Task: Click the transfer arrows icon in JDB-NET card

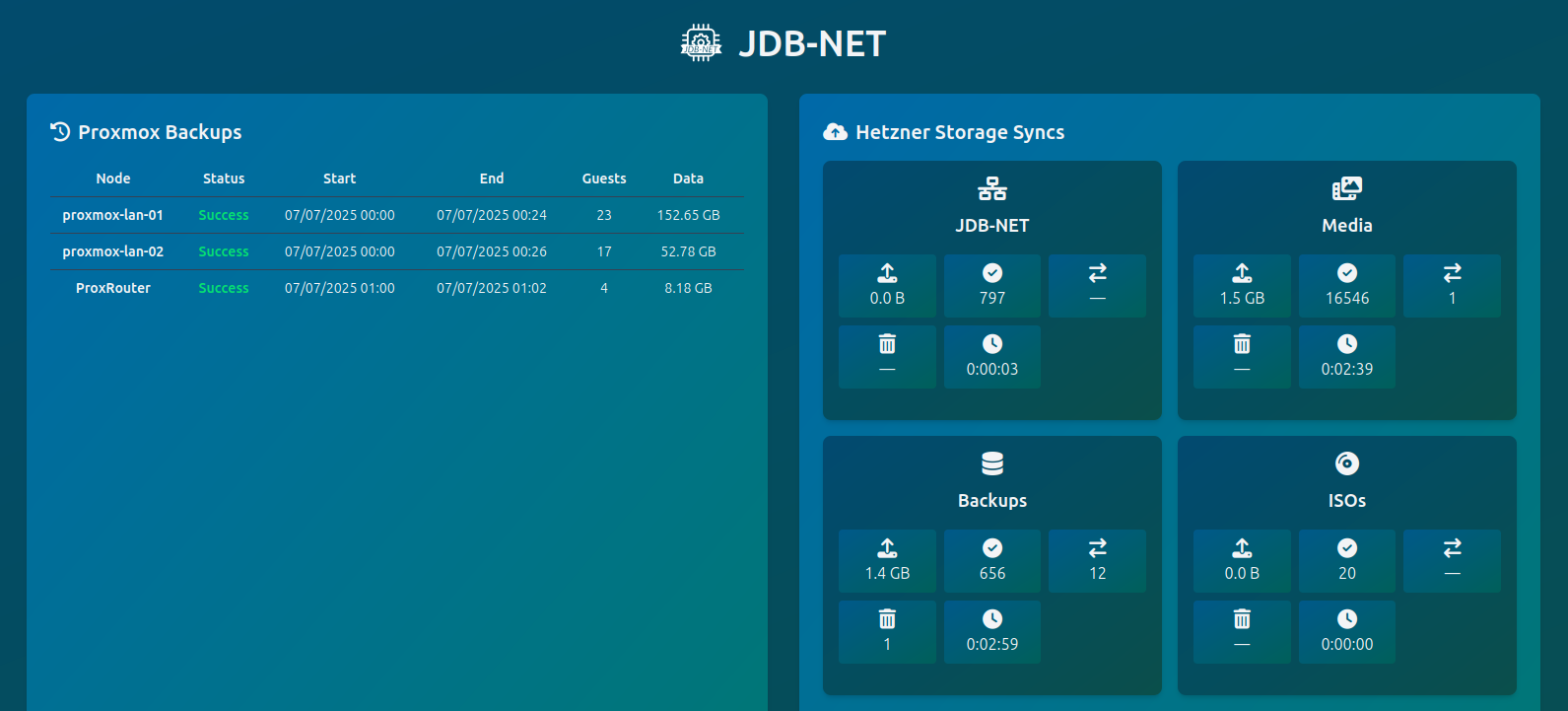Action: click(x=1098, y=272)
